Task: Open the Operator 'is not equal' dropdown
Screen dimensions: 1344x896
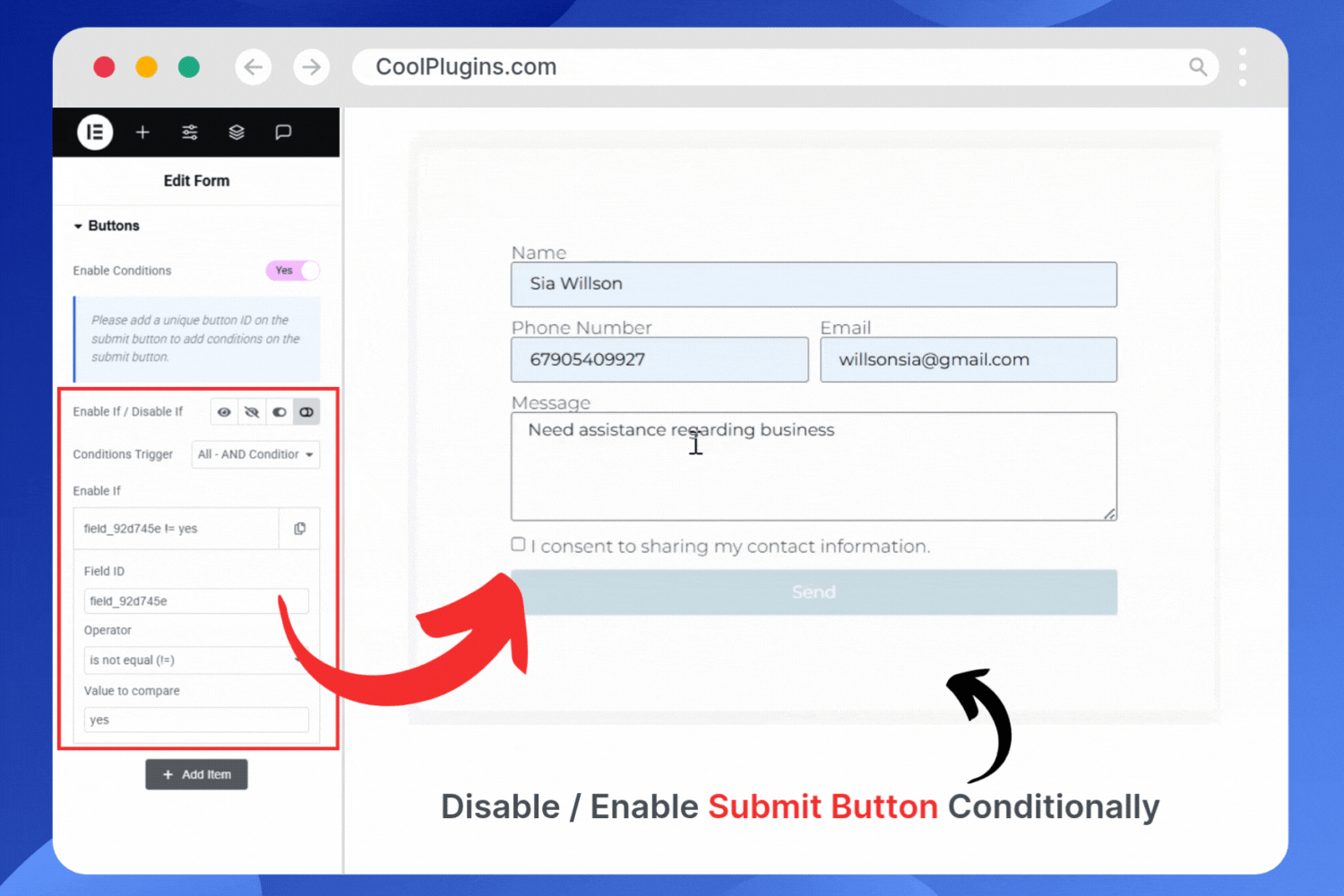Action: [196, 660]
